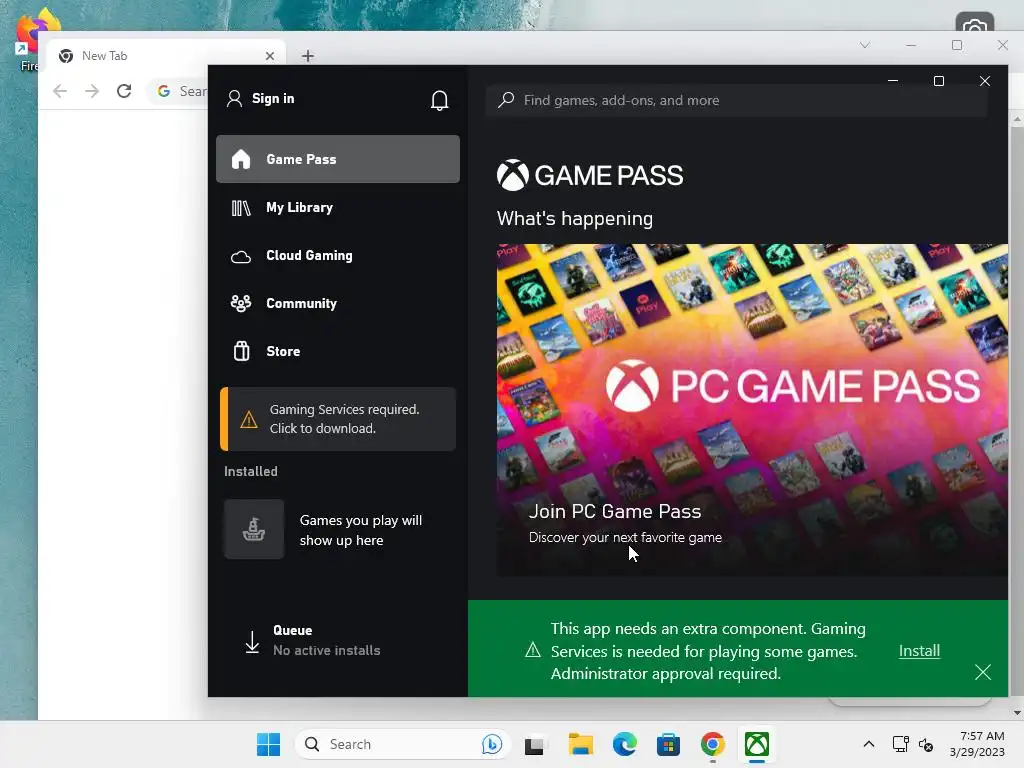Click the Install link for Gaming Services
1024x768 pixels.
pos(919,650)
